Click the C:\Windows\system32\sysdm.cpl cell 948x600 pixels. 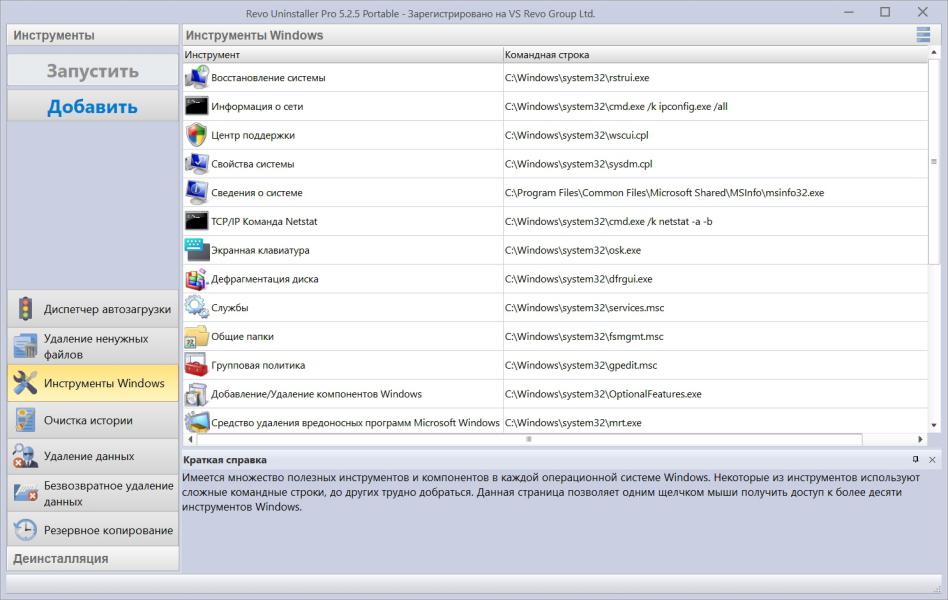(716, 164)
